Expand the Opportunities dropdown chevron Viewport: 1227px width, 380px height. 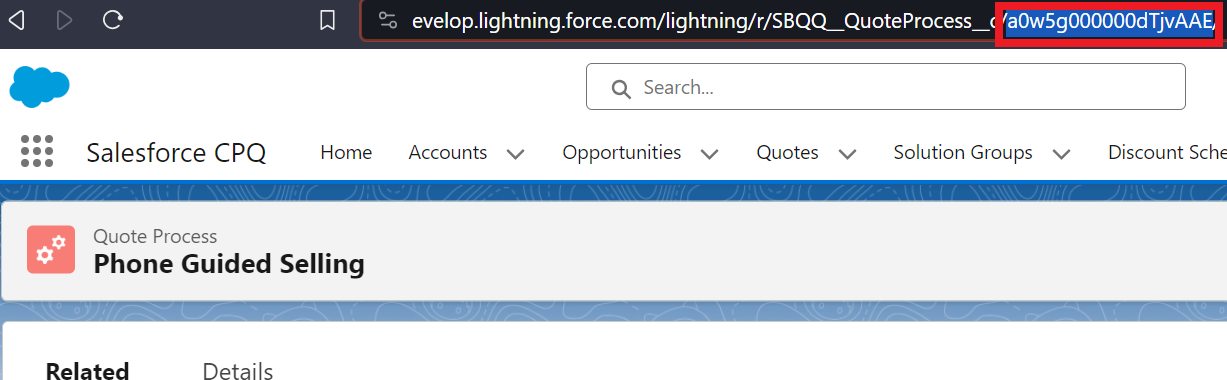tap(709, 154)
